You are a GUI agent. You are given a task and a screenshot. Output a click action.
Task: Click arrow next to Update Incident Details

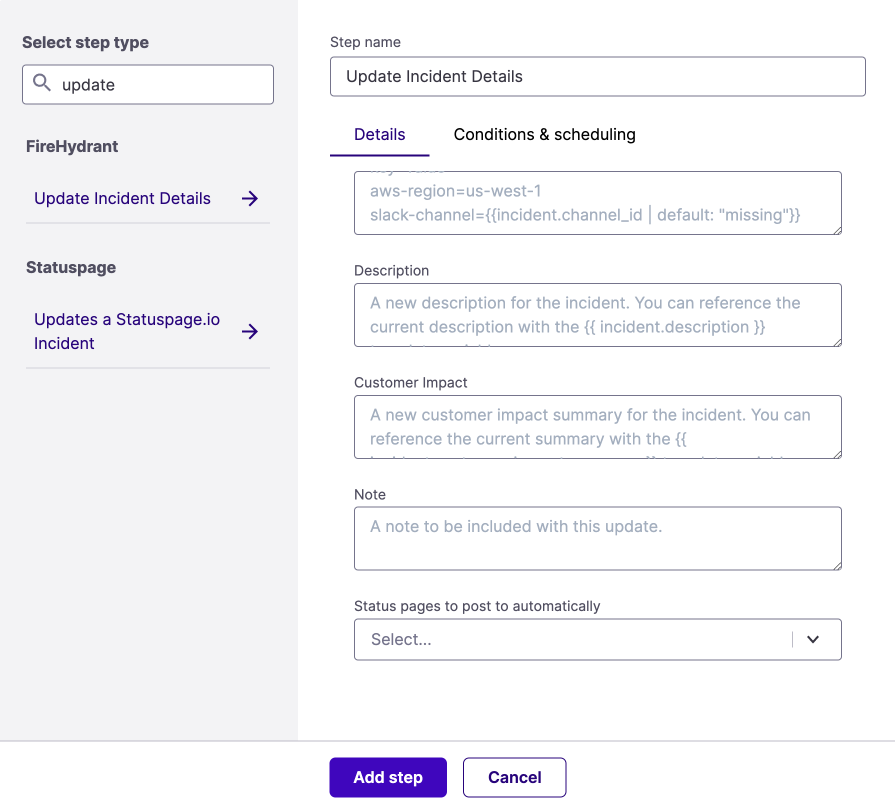[249, 199]
